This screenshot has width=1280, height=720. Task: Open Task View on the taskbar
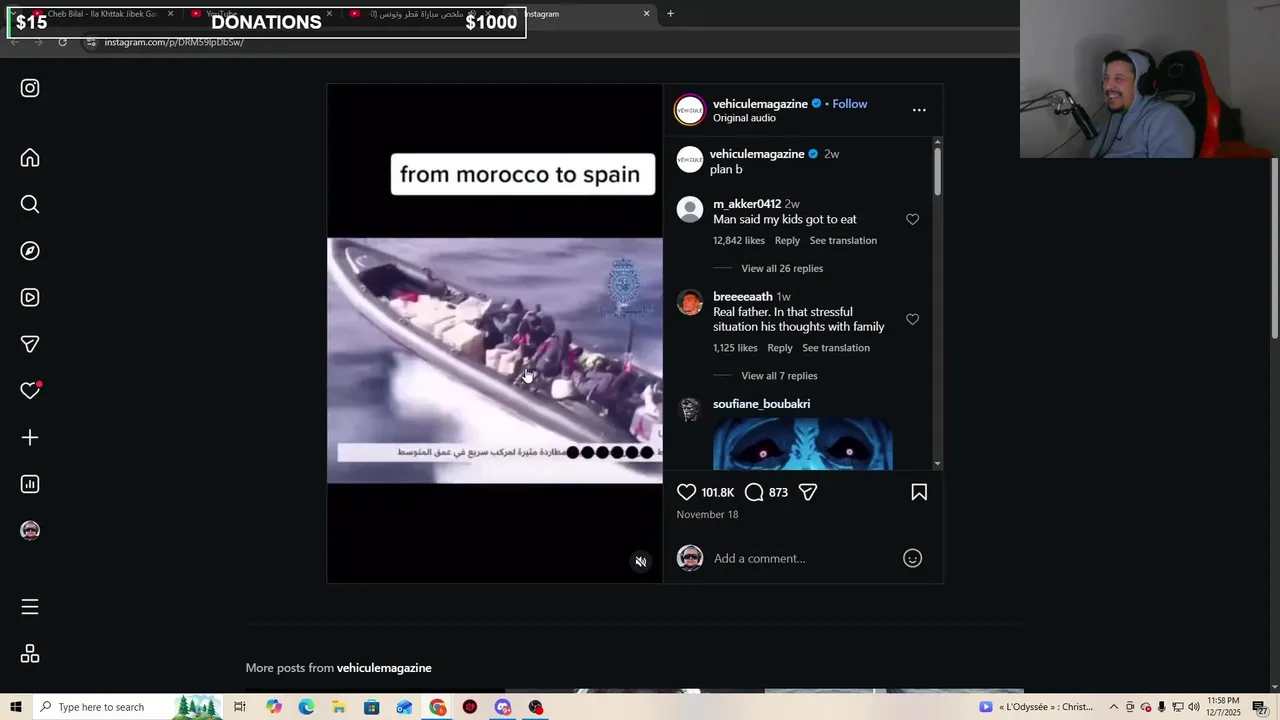(x=240, y=707)
